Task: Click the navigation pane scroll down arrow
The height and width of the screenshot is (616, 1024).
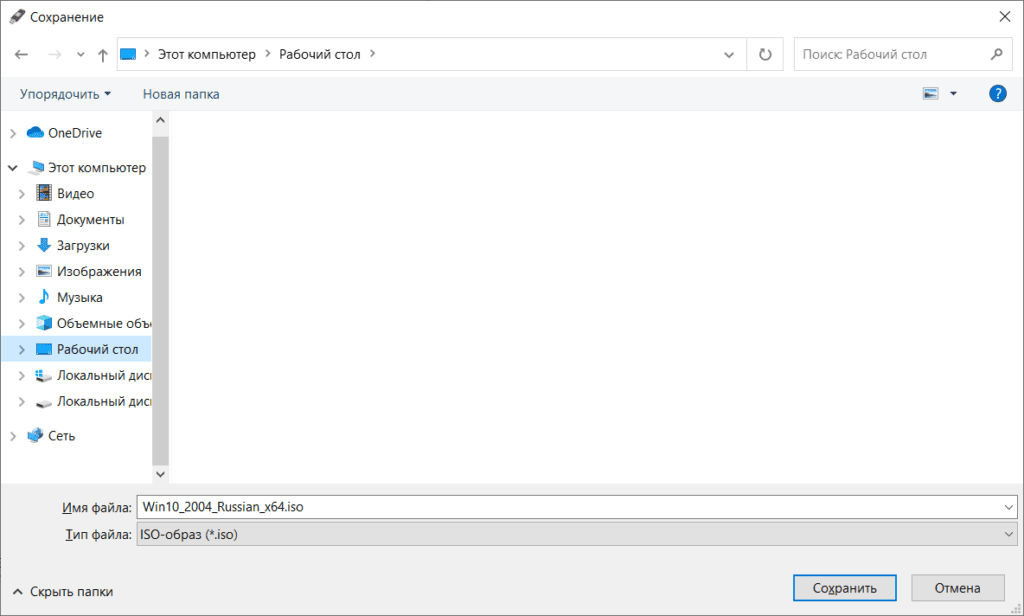Action: click(160, 474)
